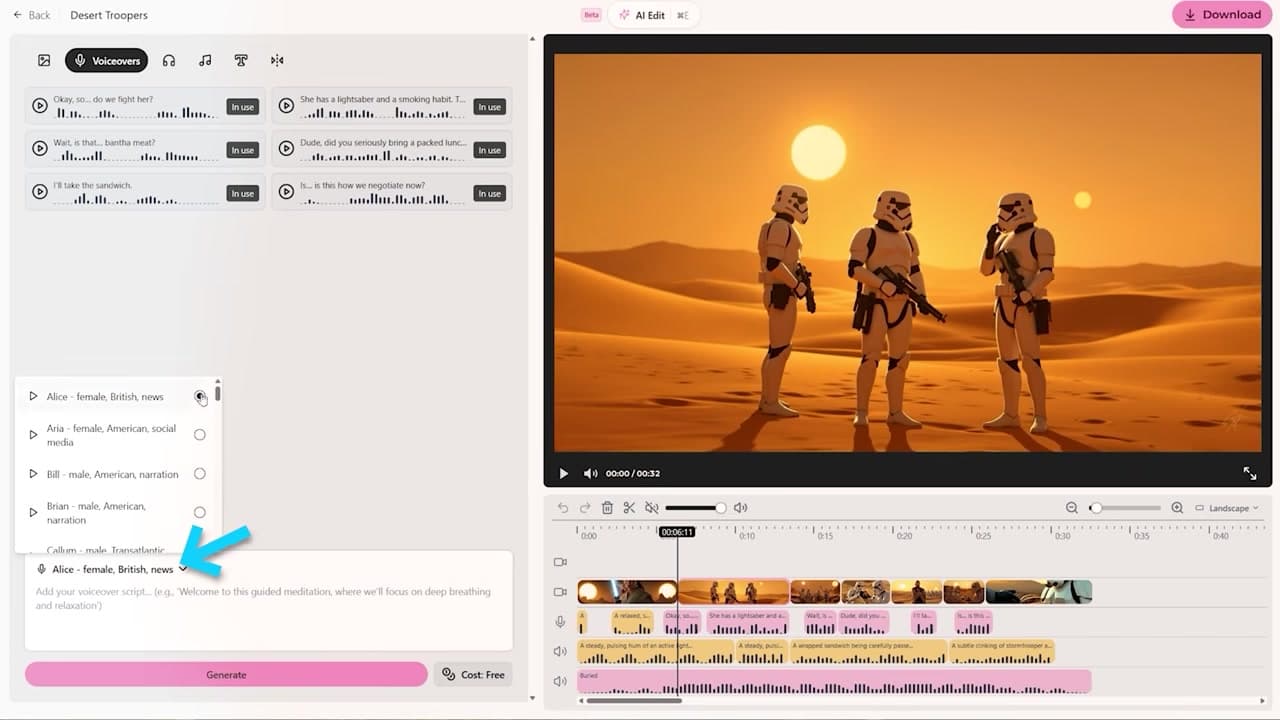This screenshot has height=720, width=1280.
Task: Click the voice list scrollbar
Action: (x=218, y=392)
